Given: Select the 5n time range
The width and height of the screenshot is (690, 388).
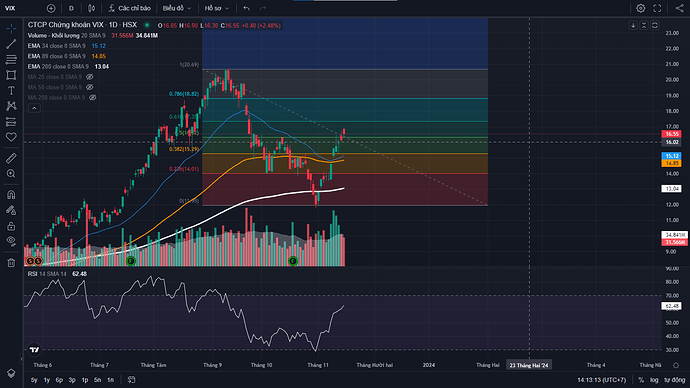Looking at the screenshot, I should (97, 380).
